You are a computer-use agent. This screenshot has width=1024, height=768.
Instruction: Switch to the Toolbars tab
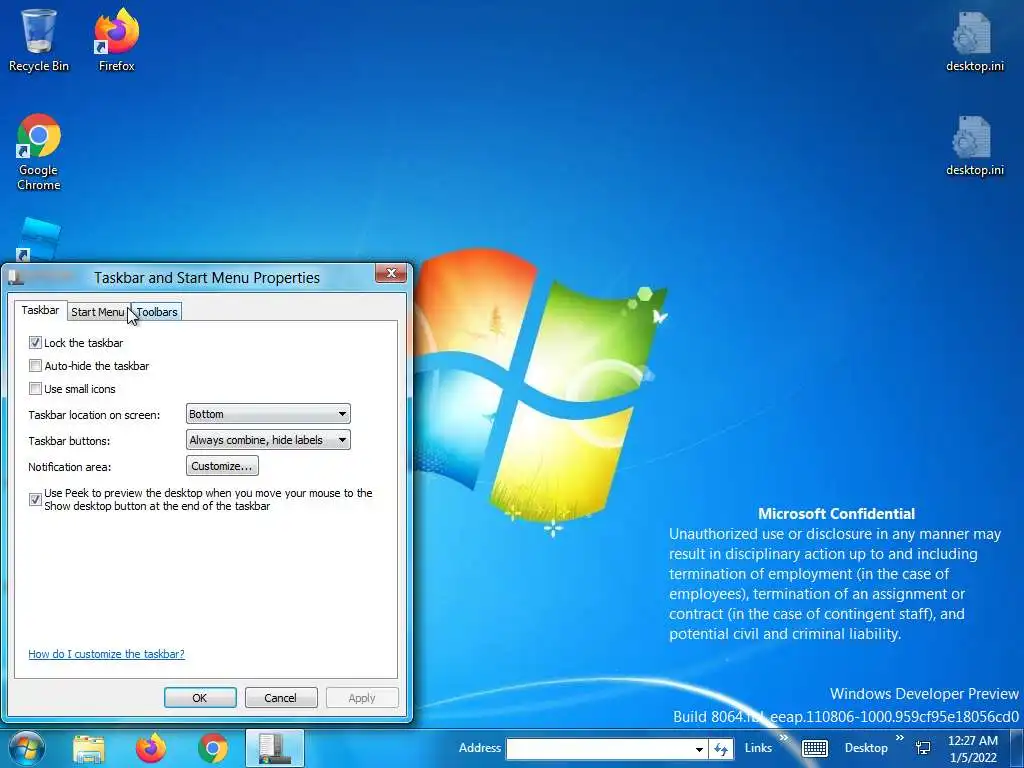click(x=157, y=312)
